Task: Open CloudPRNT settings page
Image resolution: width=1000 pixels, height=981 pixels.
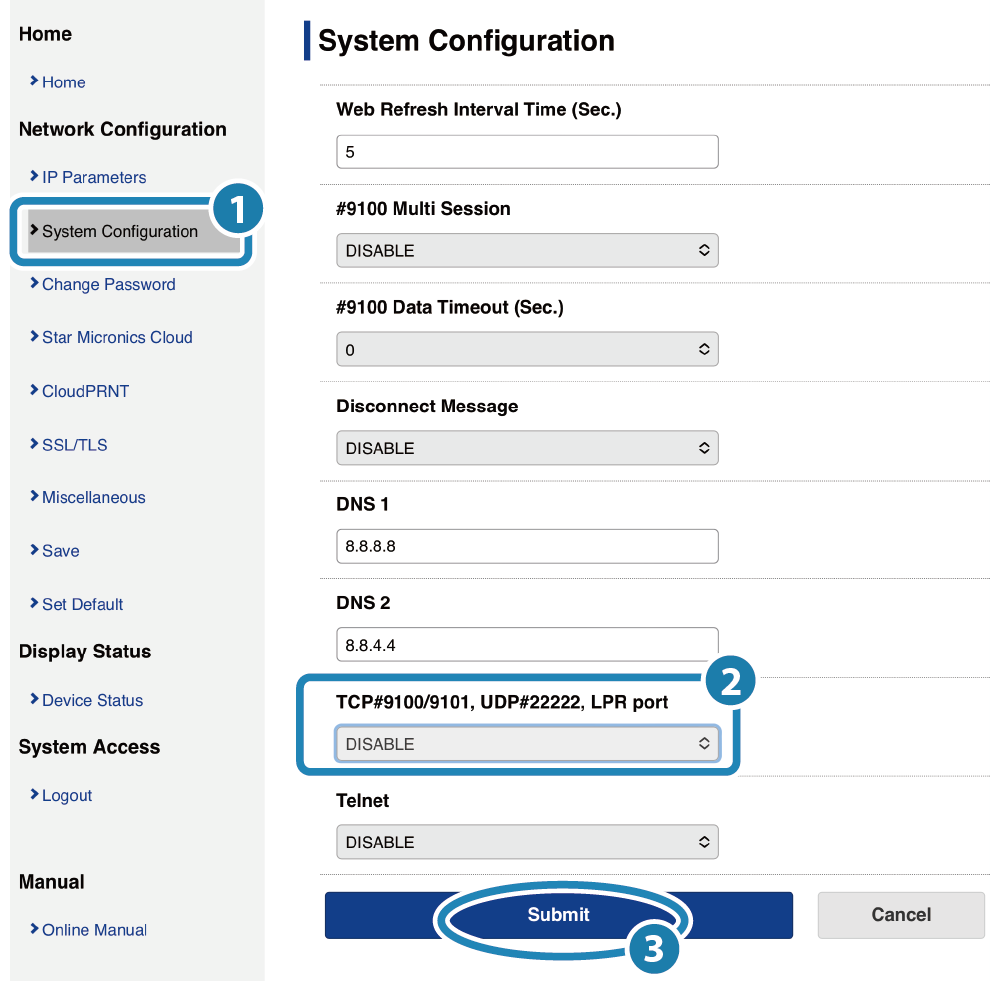Action: (x=85, y=391)
